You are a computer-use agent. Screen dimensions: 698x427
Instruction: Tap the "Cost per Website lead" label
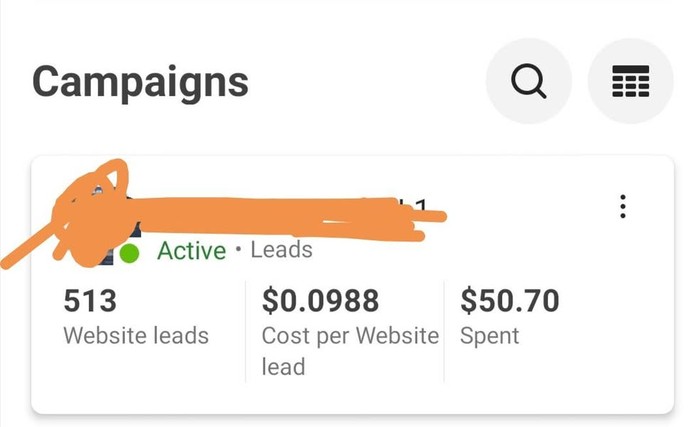349,350
